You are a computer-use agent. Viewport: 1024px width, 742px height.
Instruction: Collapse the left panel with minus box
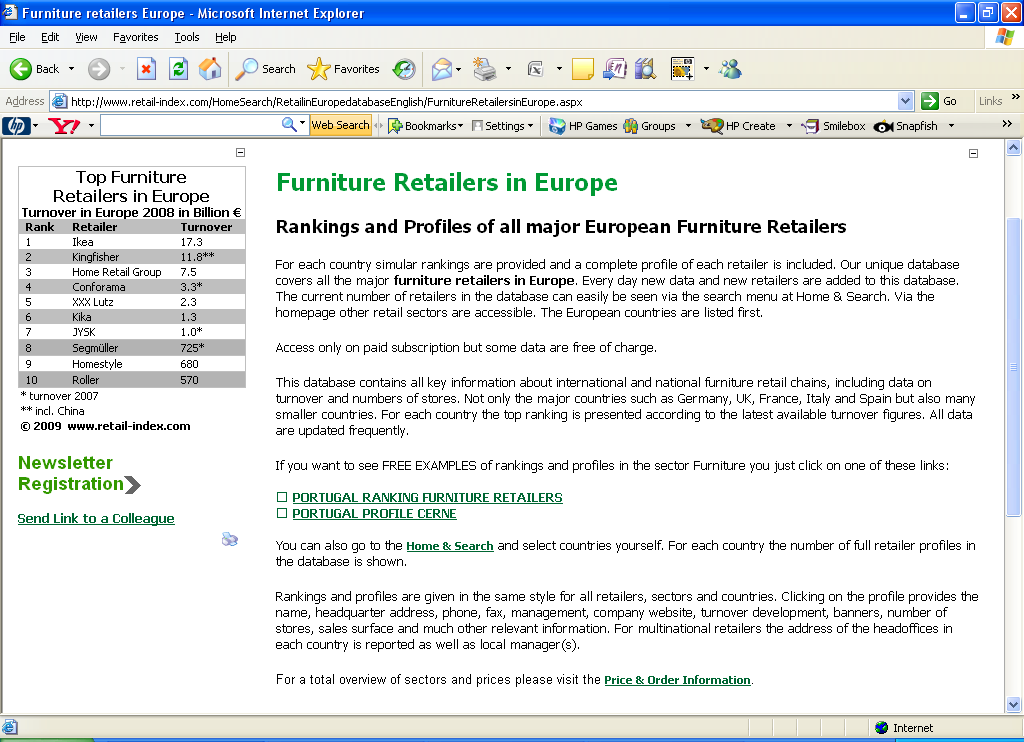pos(240,153)
